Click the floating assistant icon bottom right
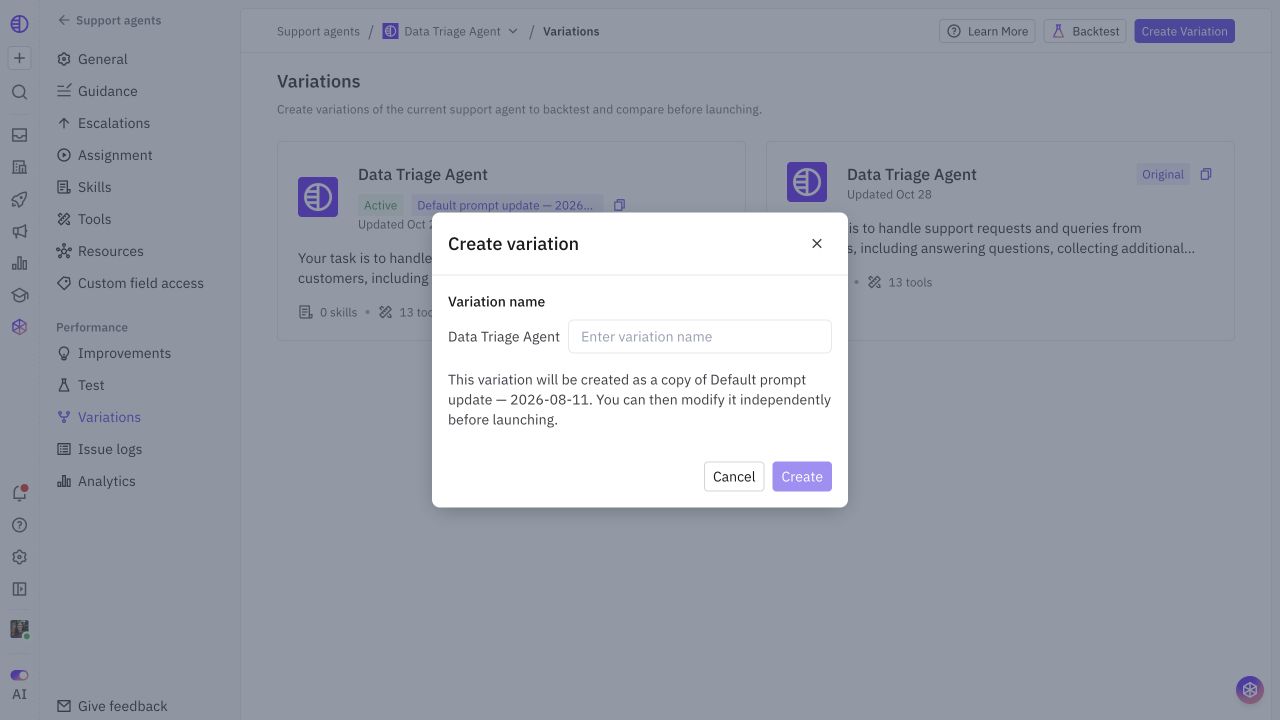This screenshot has height=720, width=1280. point(1249,689)
